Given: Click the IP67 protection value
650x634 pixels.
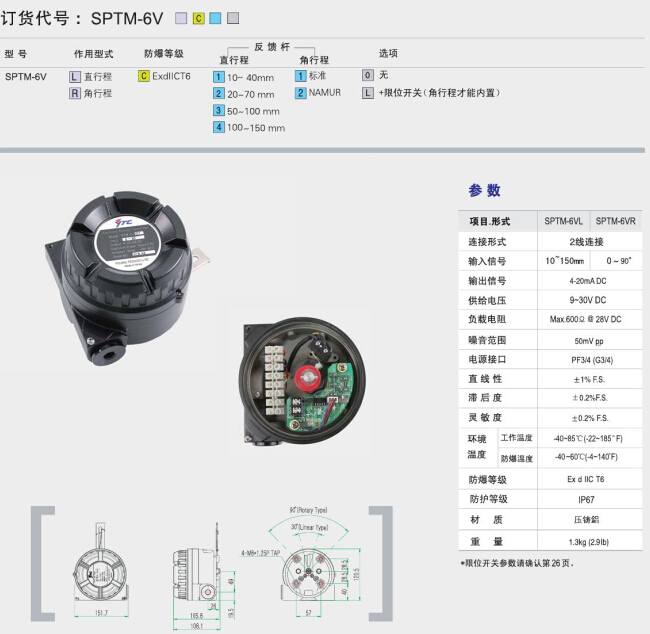Looking at the screenshot, I should 586,500.
